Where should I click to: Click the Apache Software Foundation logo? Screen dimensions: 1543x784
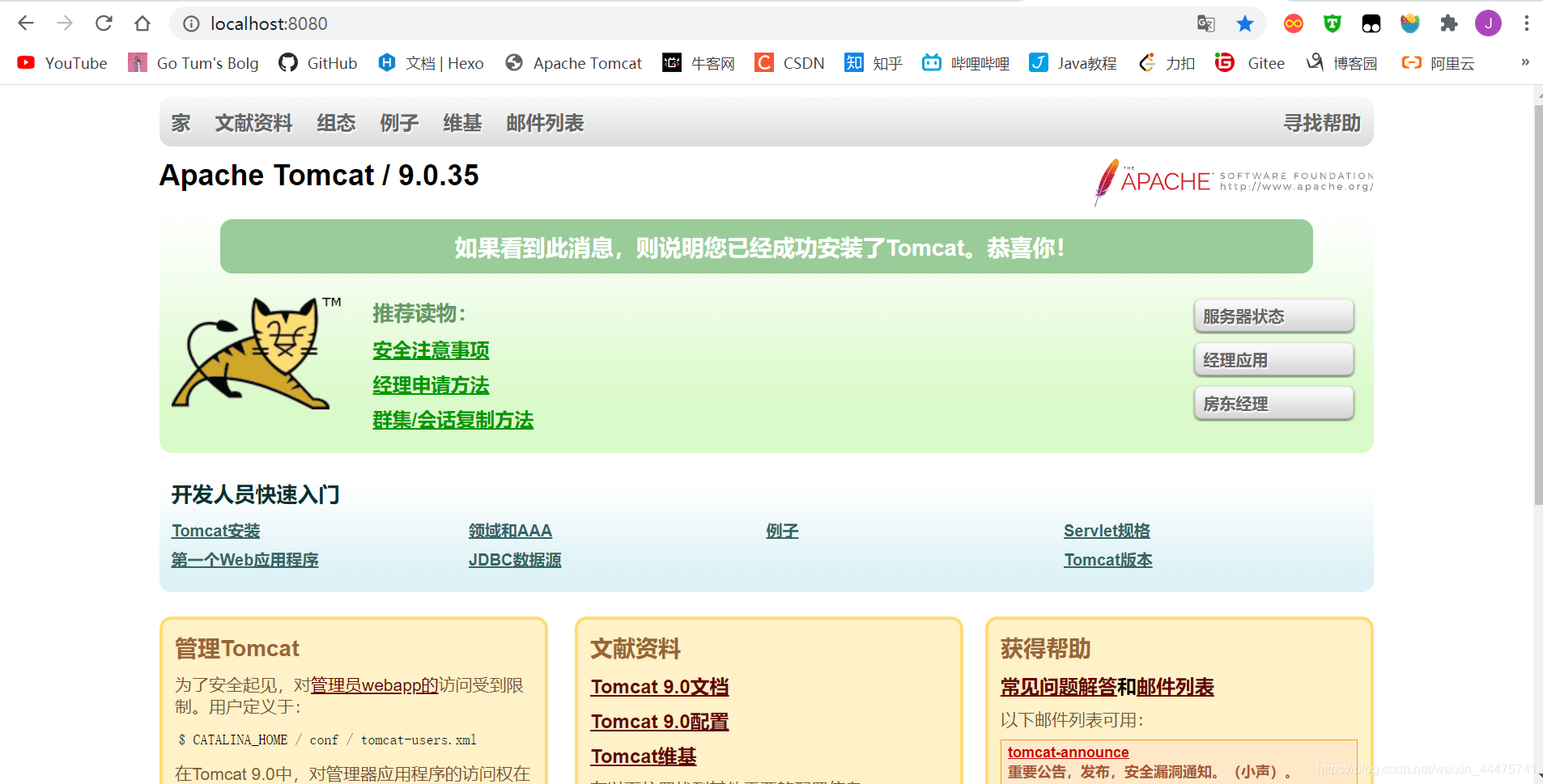(x=1233, y=182)
